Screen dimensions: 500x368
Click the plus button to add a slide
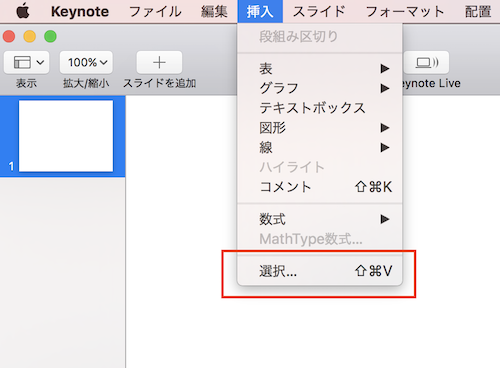[159, 62]
